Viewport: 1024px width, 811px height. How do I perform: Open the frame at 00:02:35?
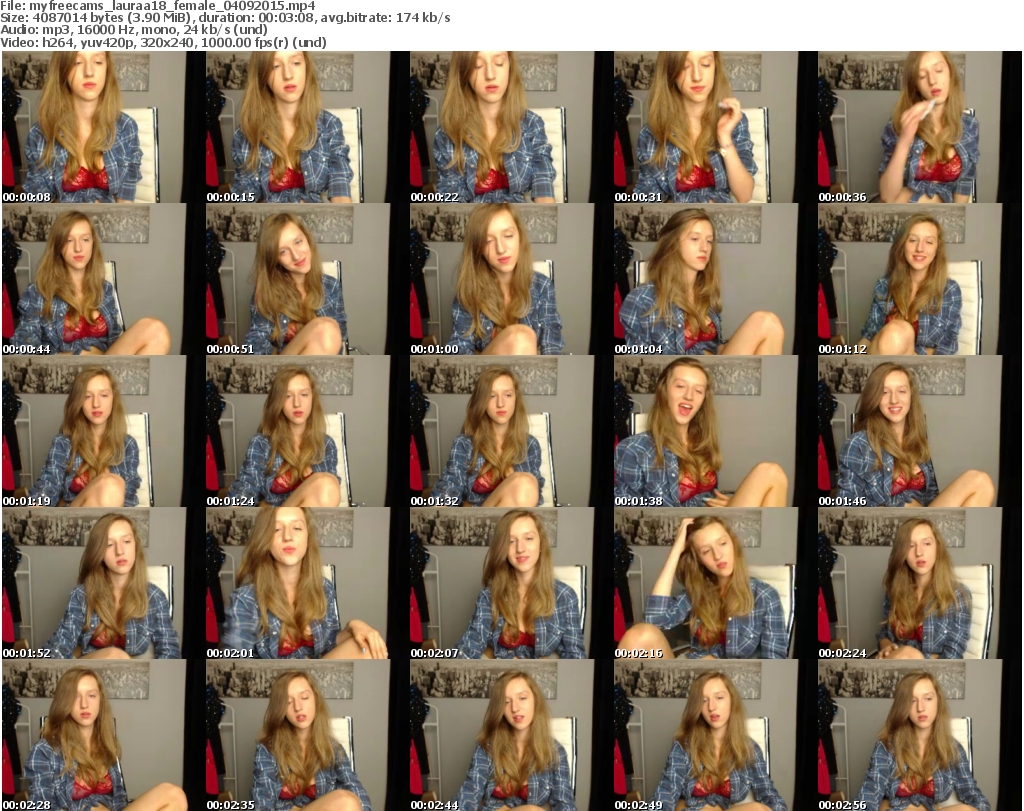(x=308, y=735)
